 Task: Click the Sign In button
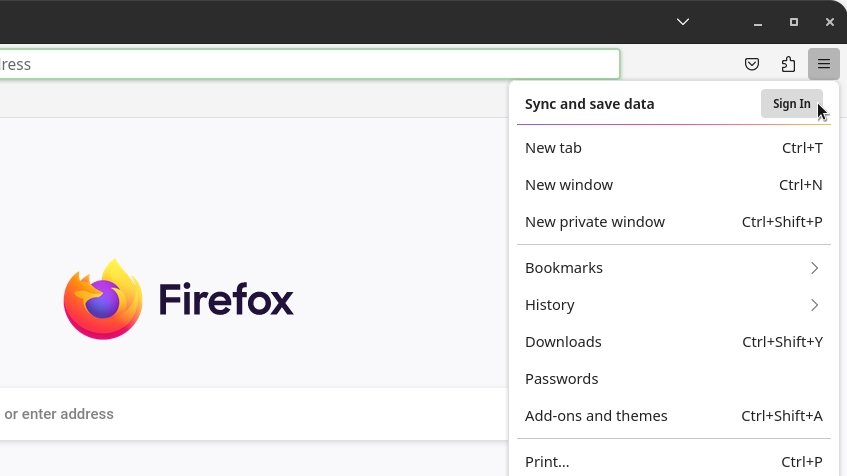pos(791,104)
